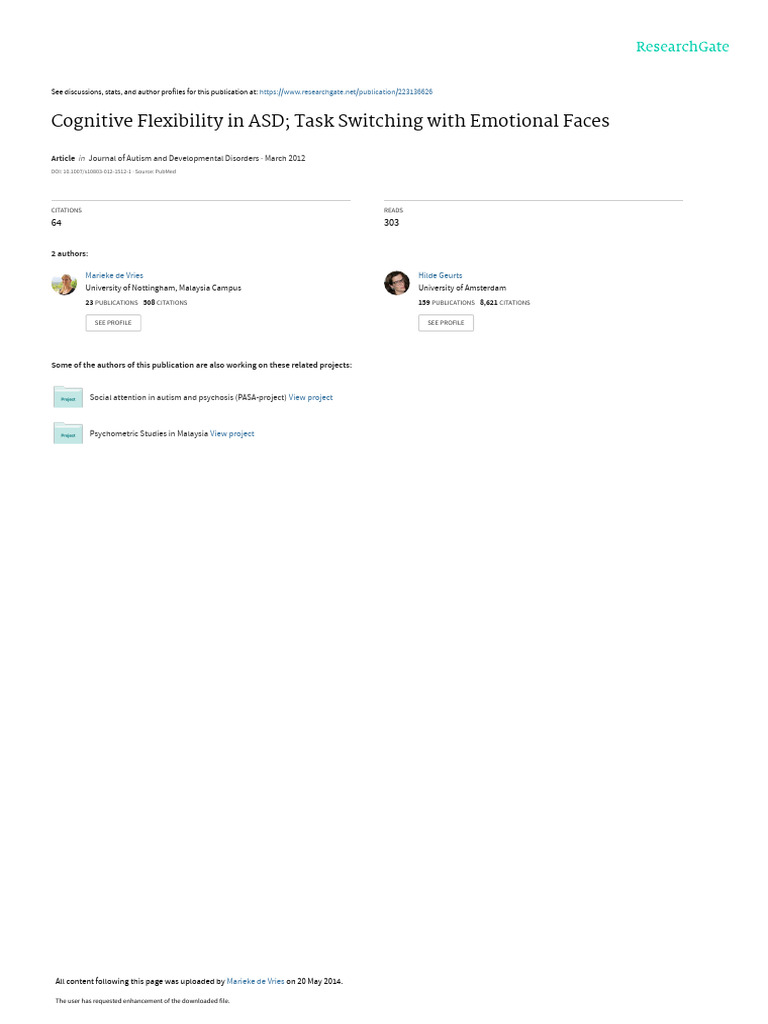Click the citations count 64
Viewport: 768px width, 1024px height.
tap(56, 223)
